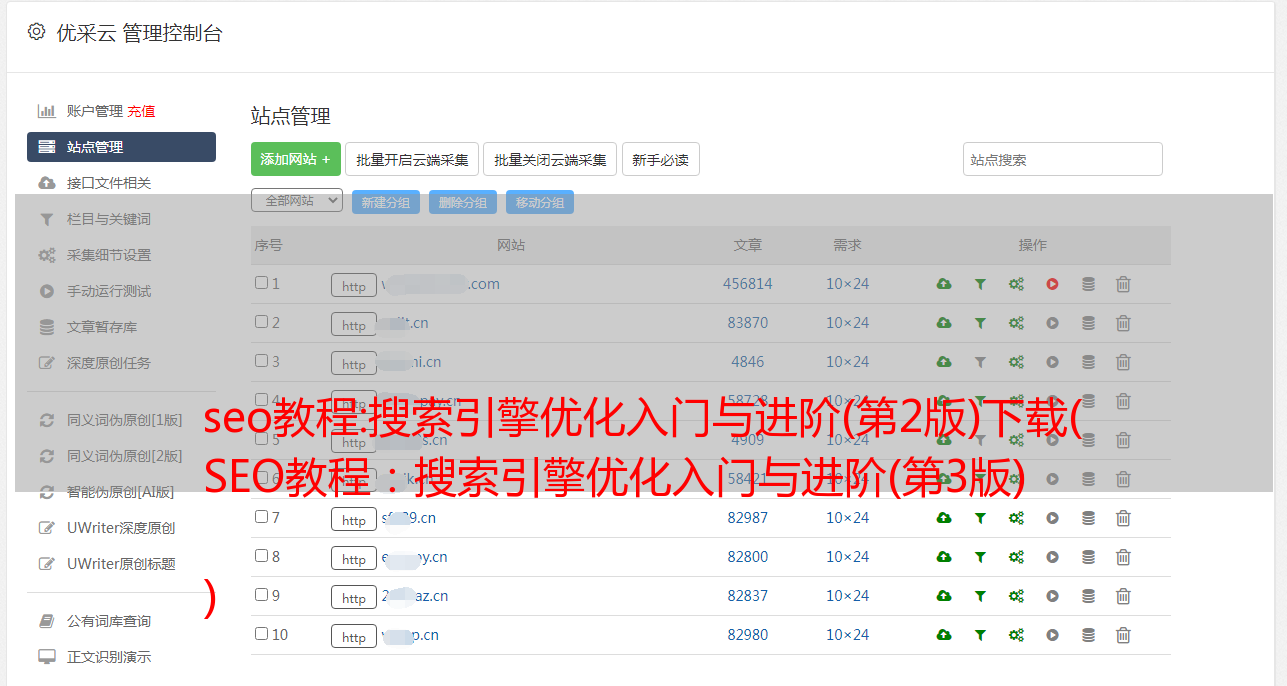Click the gears icon in row 7
The height and width of the screenshot is (686, 1287).
point(1016,518)
